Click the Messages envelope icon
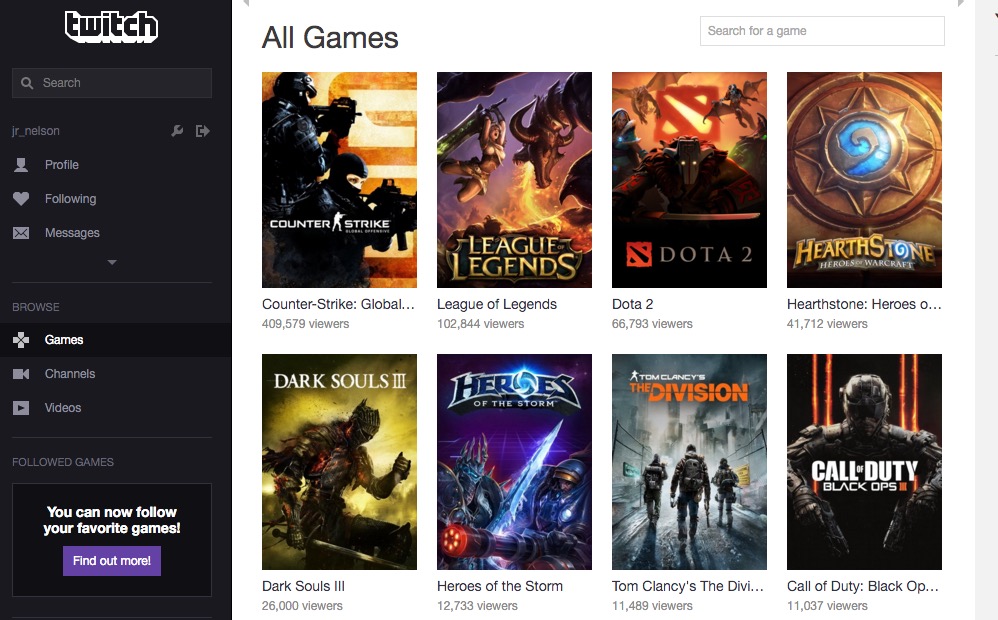The image size is (998, 620). point(21,233)
